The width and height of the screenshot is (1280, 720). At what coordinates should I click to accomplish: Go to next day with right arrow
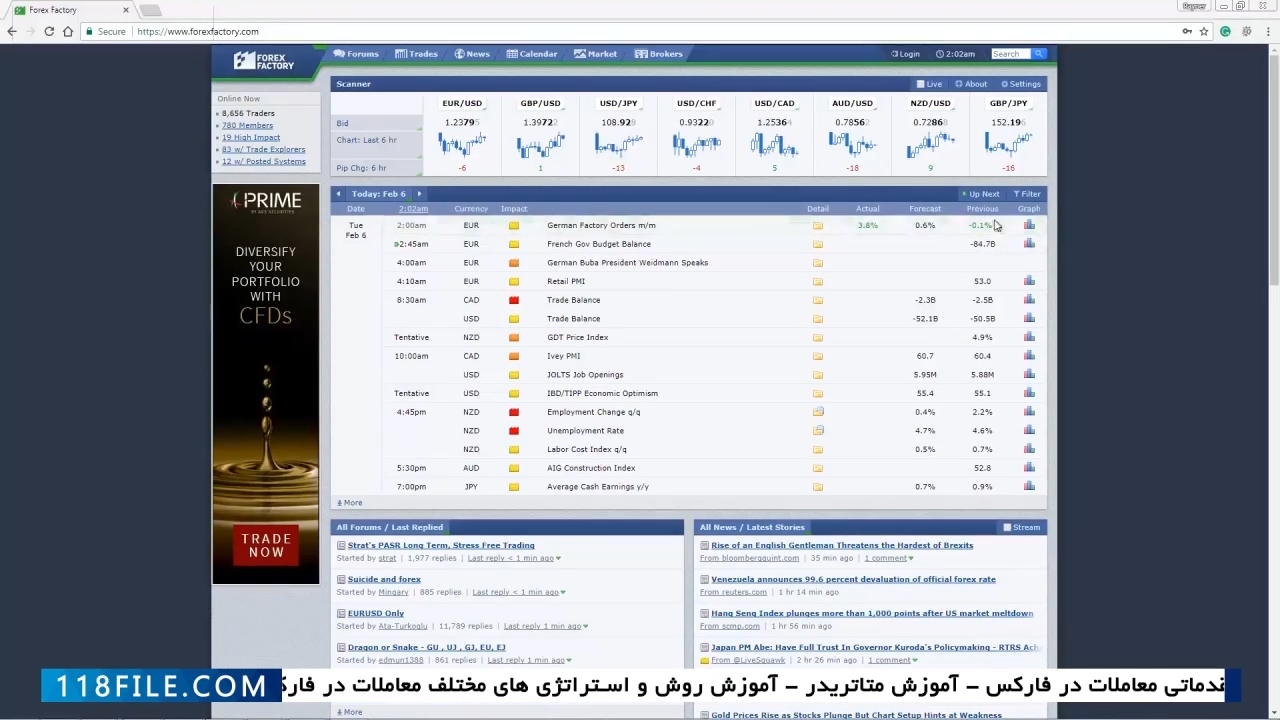click(419, 194)
